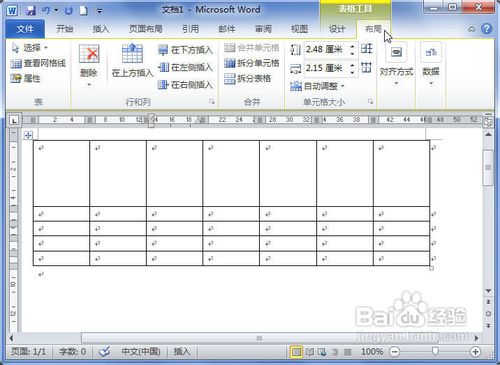
Task: Click the 删除 delete icon with red X
Action: (89, 54)
